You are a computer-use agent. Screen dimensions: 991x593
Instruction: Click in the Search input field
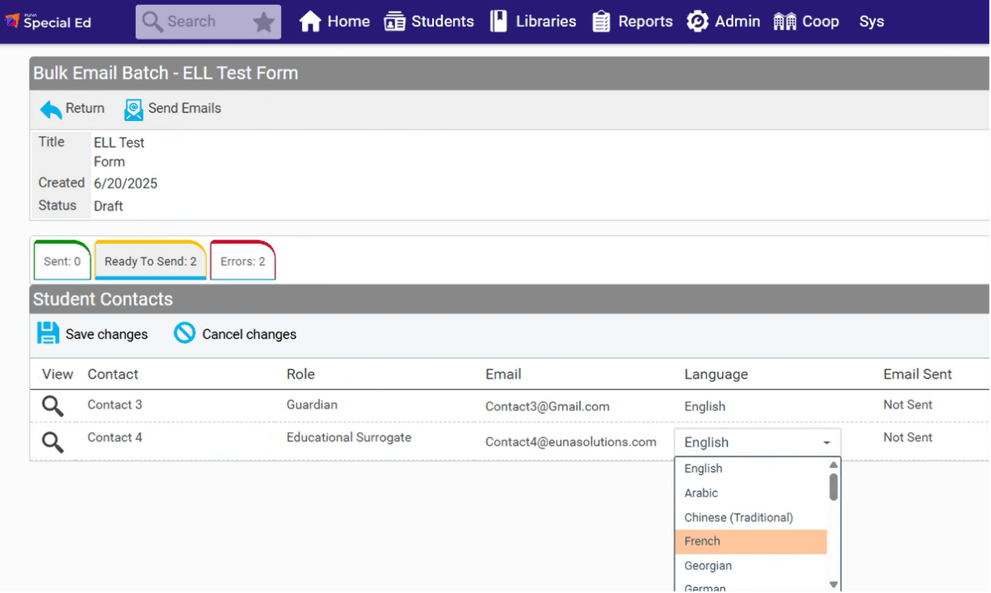(207, 21)
